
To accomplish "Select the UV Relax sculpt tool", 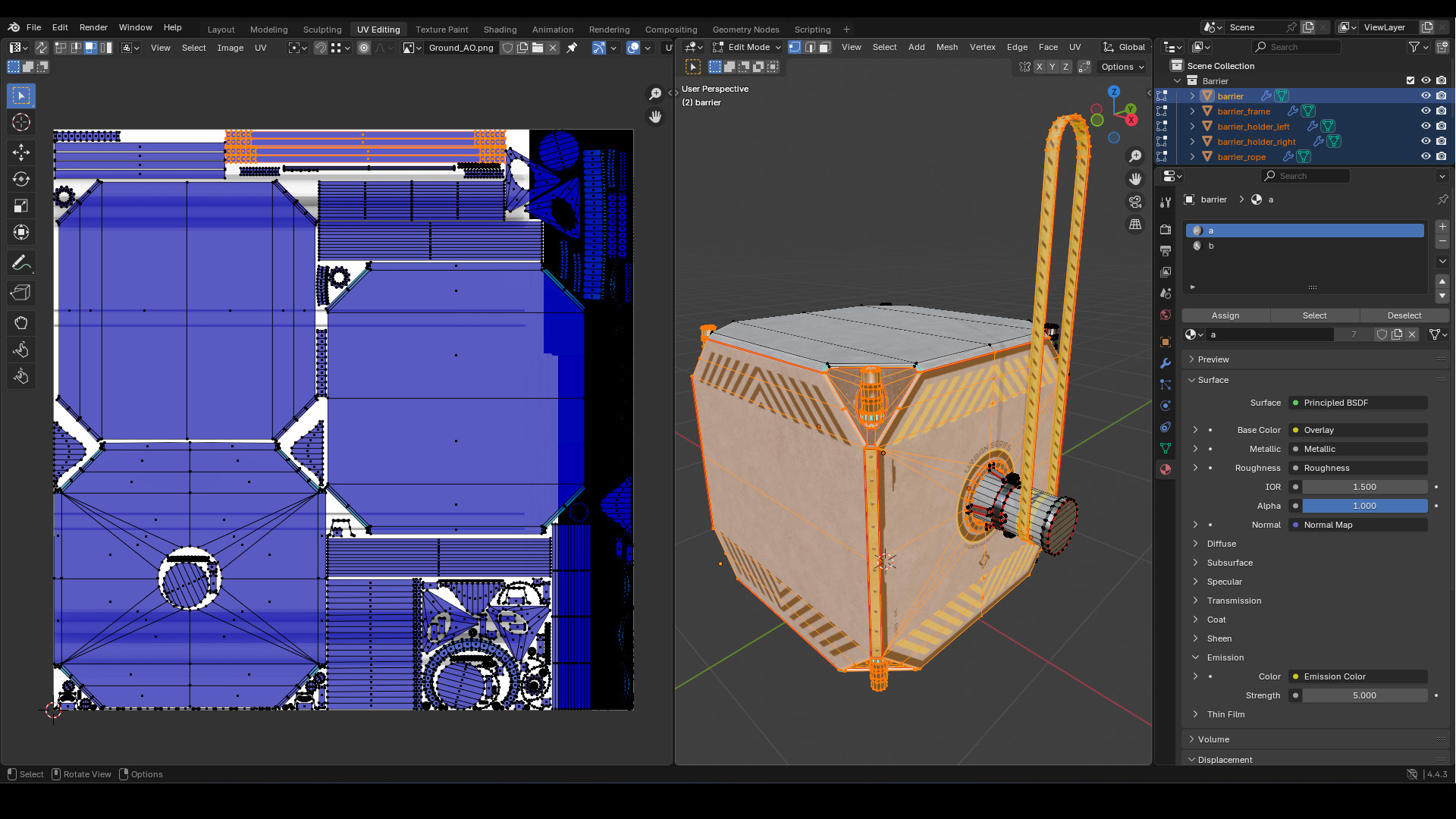I will tap(21, 350).
